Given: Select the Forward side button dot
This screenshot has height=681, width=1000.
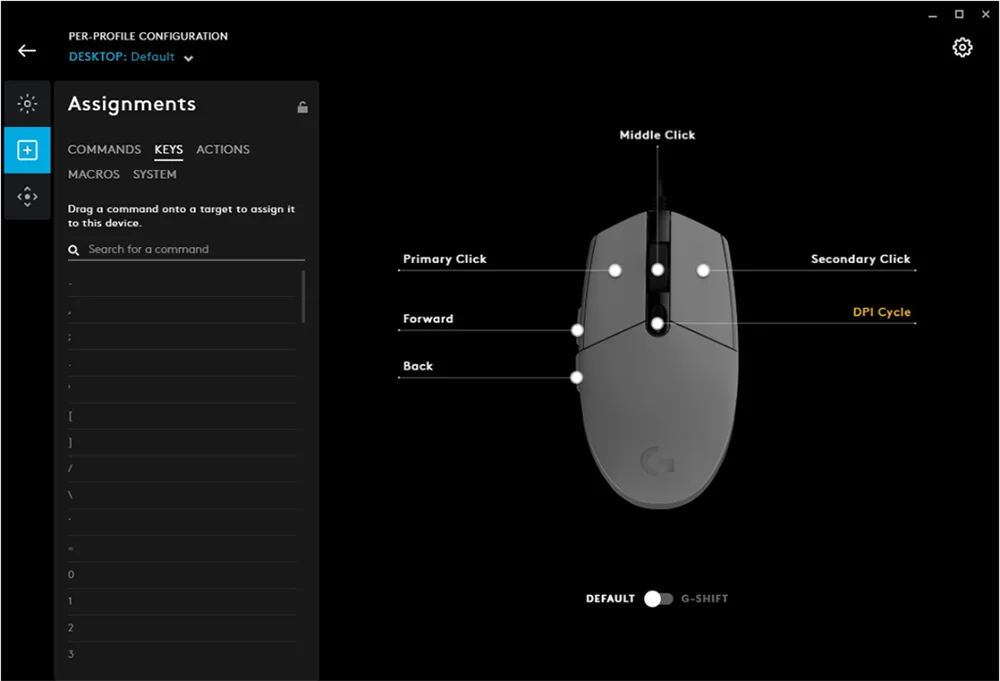Looking at the screenshot, I should [x=577, y=330].
